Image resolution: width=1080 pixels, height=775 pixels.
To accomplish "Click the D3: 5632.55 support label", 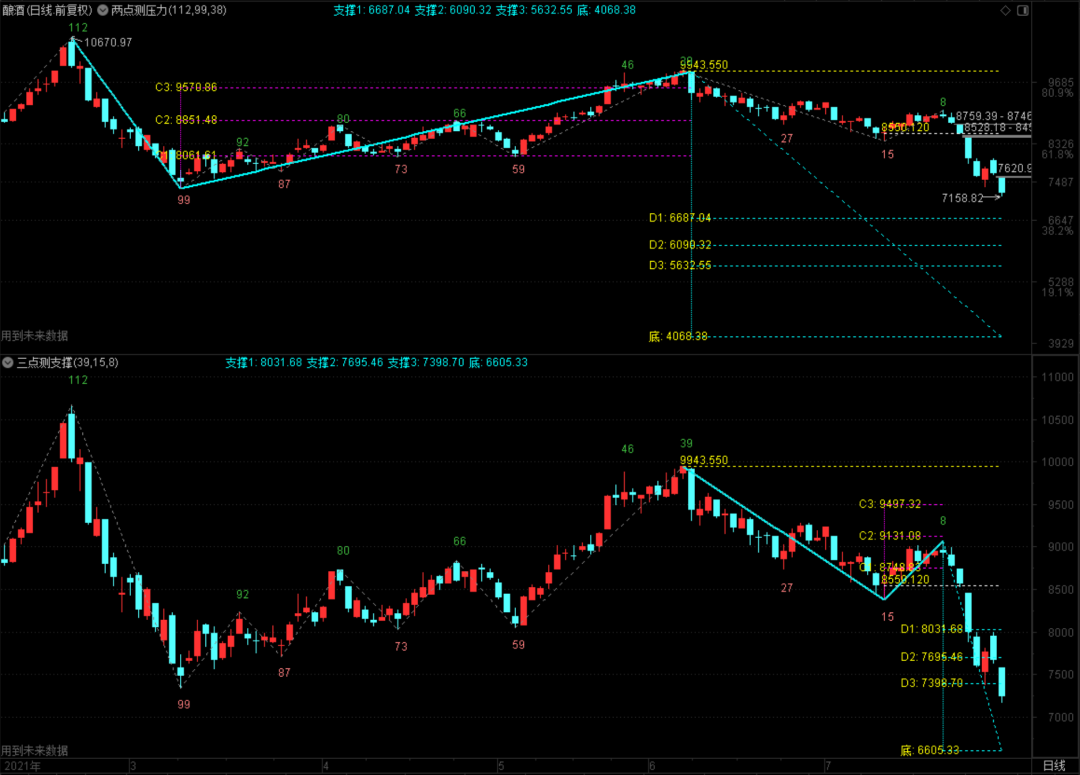I will (x=680, y=265).
